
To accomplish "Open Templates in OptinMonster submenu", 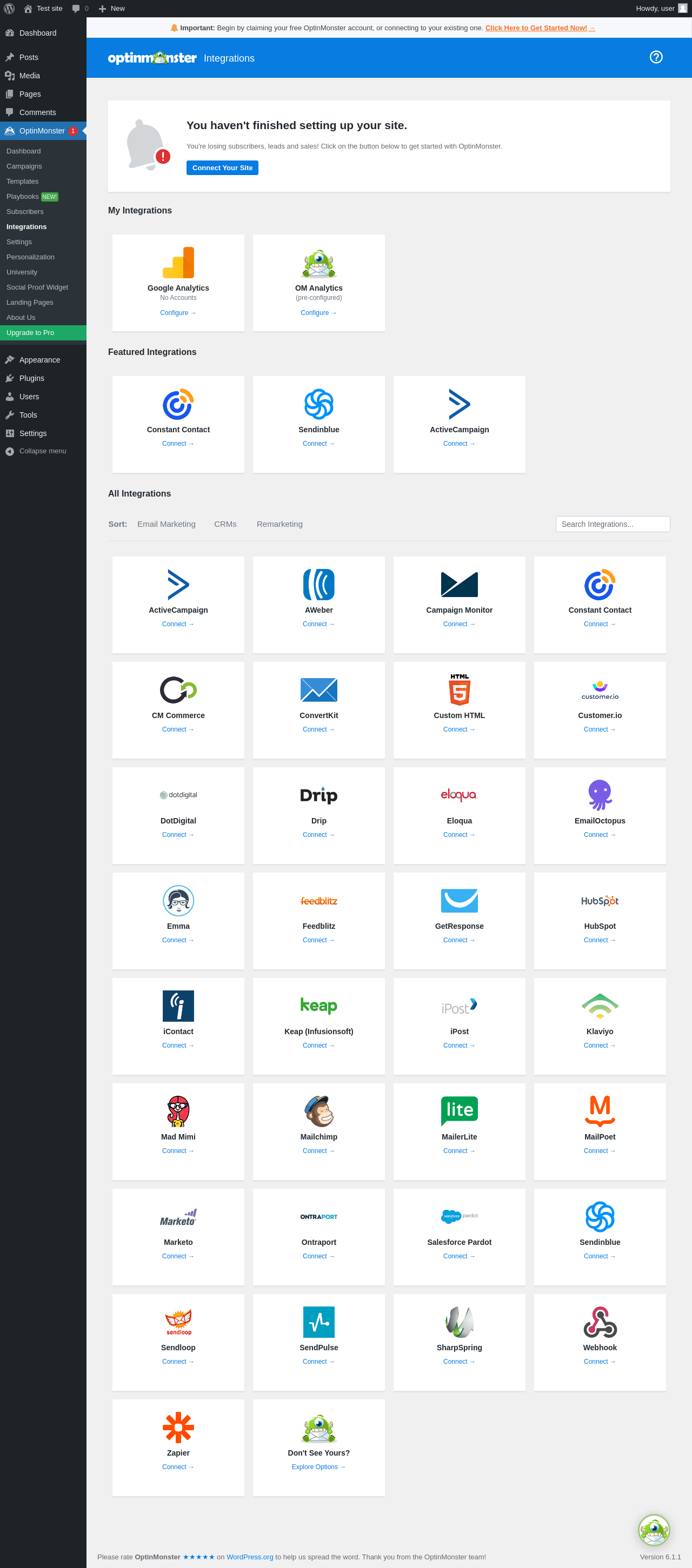I will click(23, 182).
